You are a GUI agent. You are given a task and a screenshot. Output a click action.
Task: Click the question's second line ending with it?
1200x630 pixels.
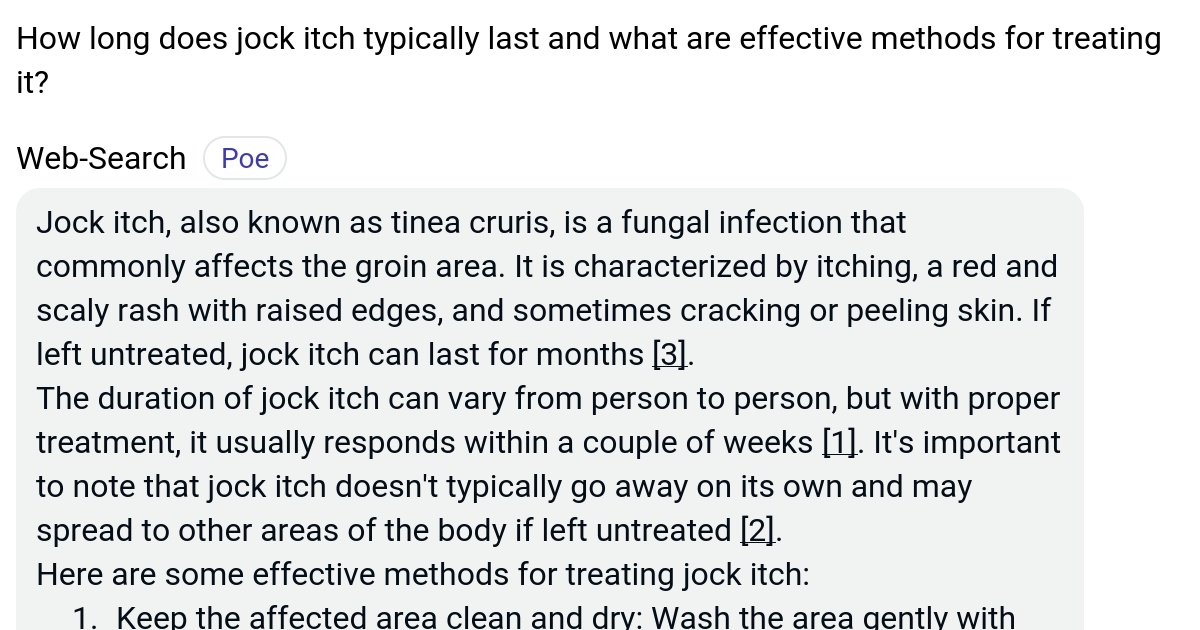pos(30,82)
